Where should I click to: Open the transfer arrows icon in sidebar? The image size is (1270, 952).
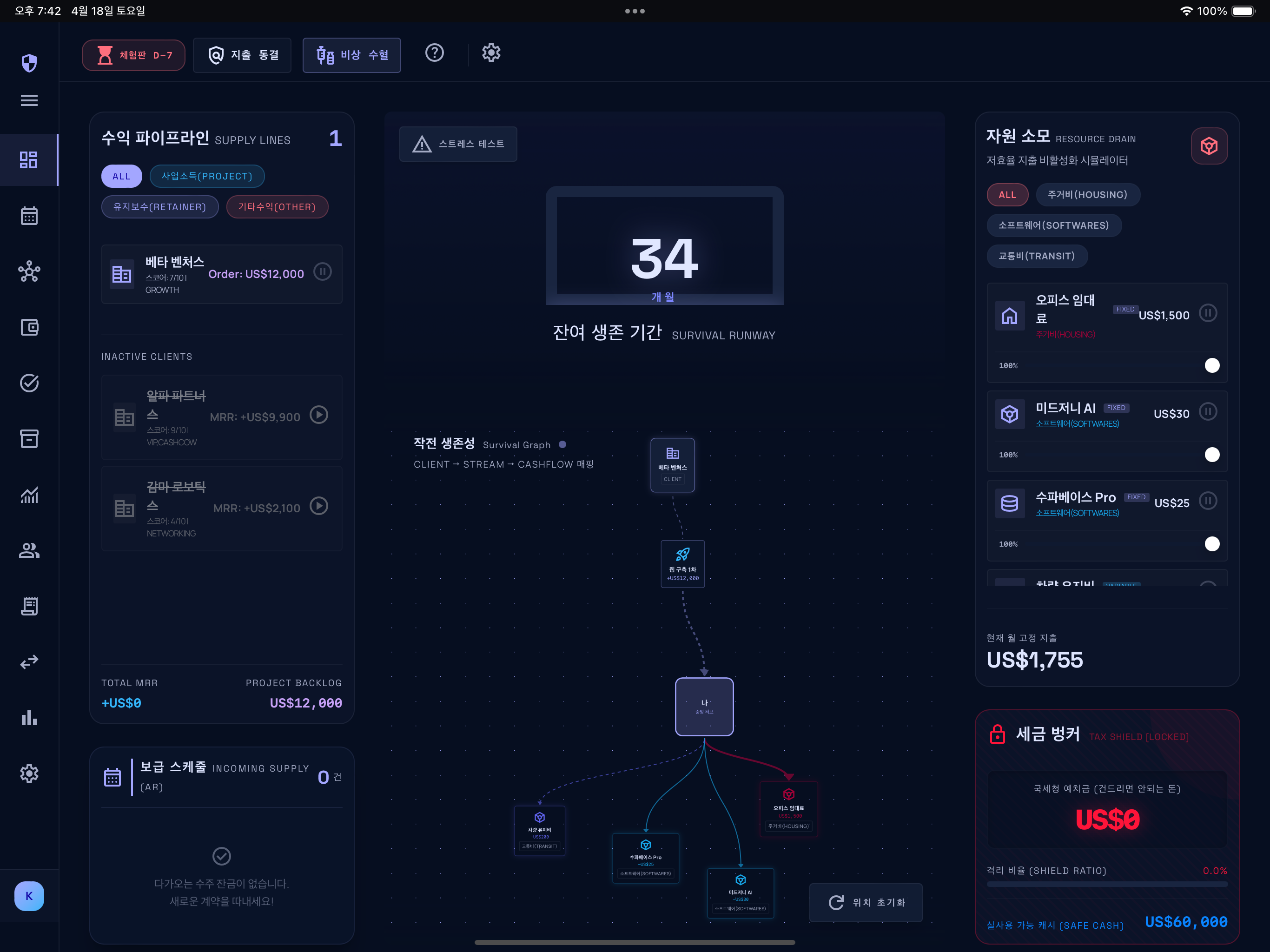(x=29, y=661)
